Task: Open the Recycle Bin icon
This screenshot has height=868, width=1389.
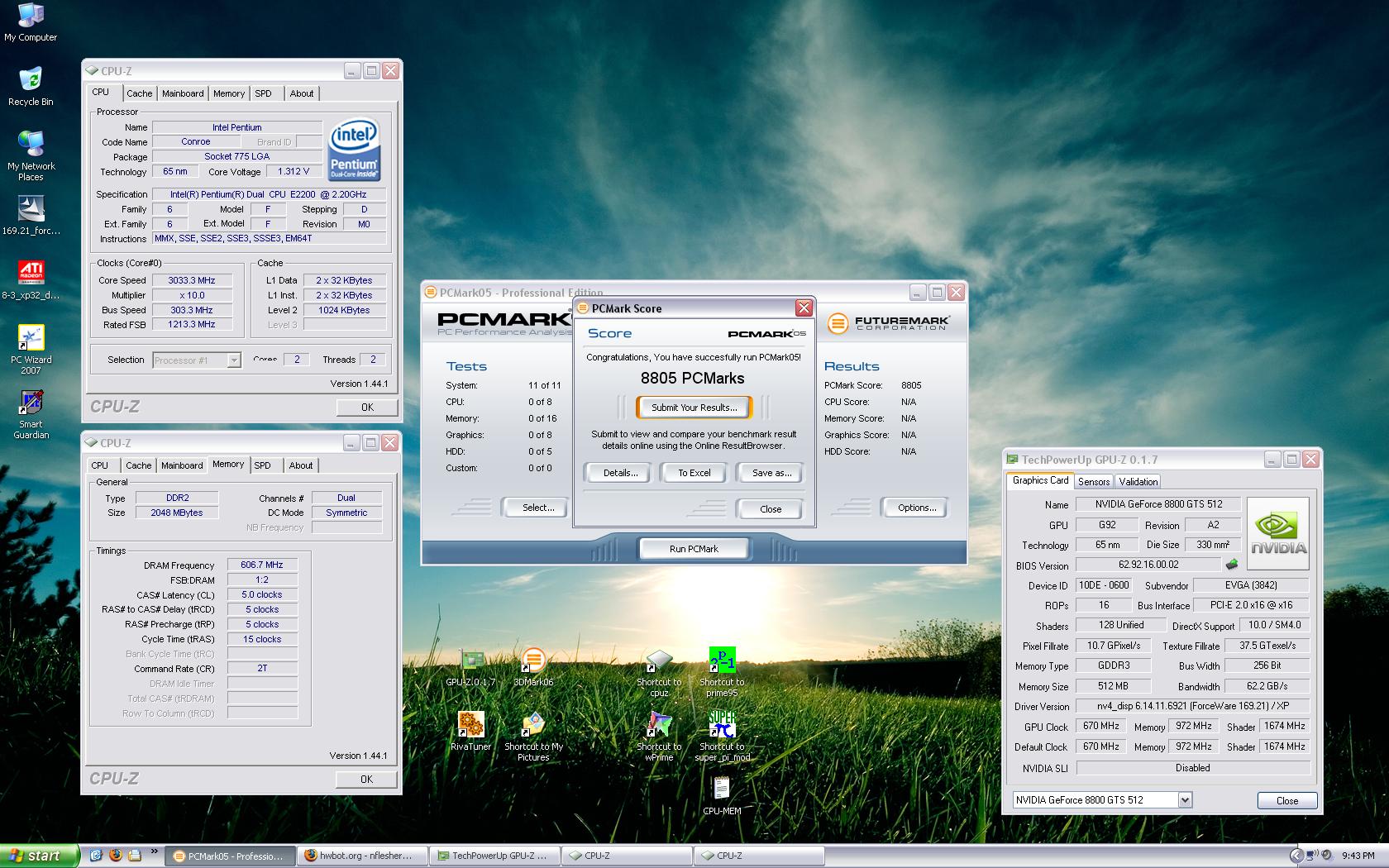Action: tap(31, 87)
